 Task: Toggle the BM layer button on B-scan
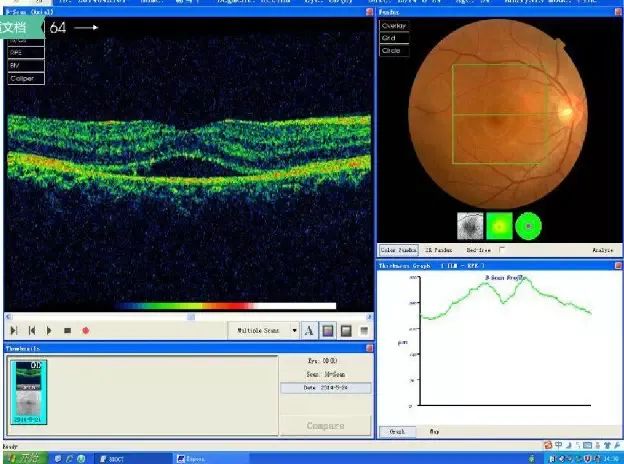[x=26, y=65]
